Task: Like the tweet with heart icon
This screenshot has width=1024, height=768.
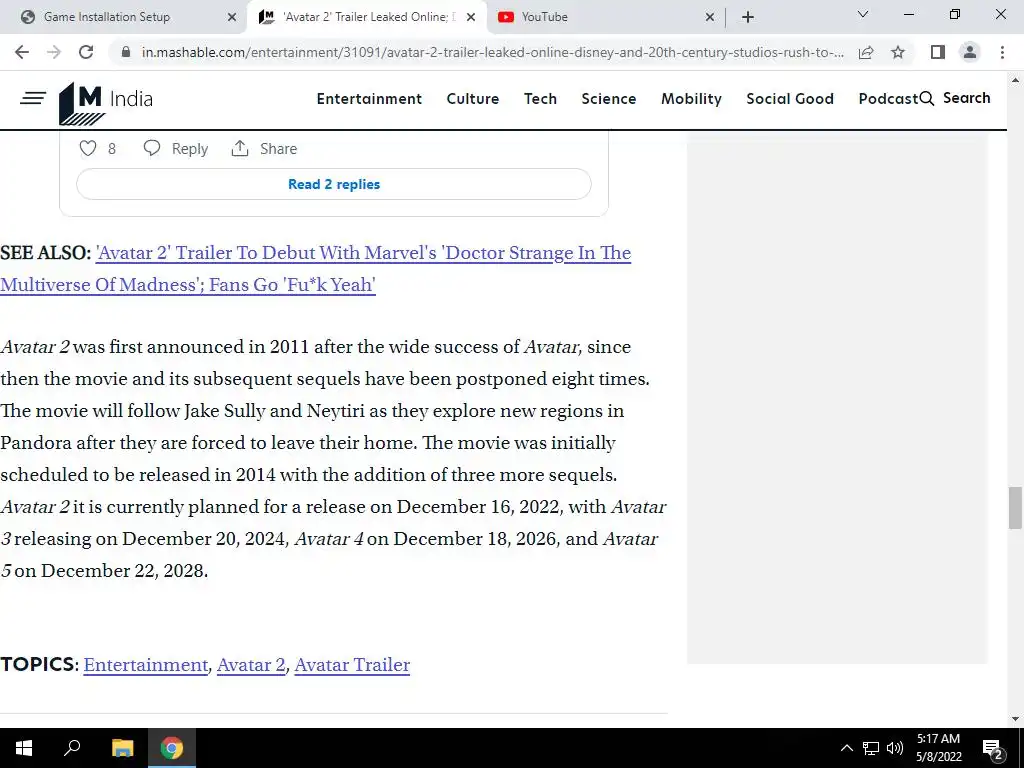Action: [88, 148]
